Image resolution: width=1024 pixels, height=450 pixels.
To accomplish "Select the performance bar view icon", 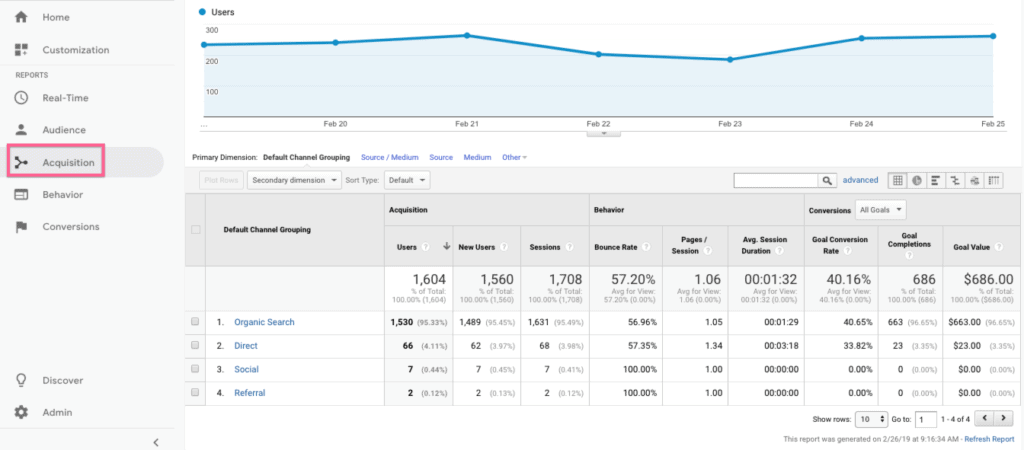I will [935, 180].
